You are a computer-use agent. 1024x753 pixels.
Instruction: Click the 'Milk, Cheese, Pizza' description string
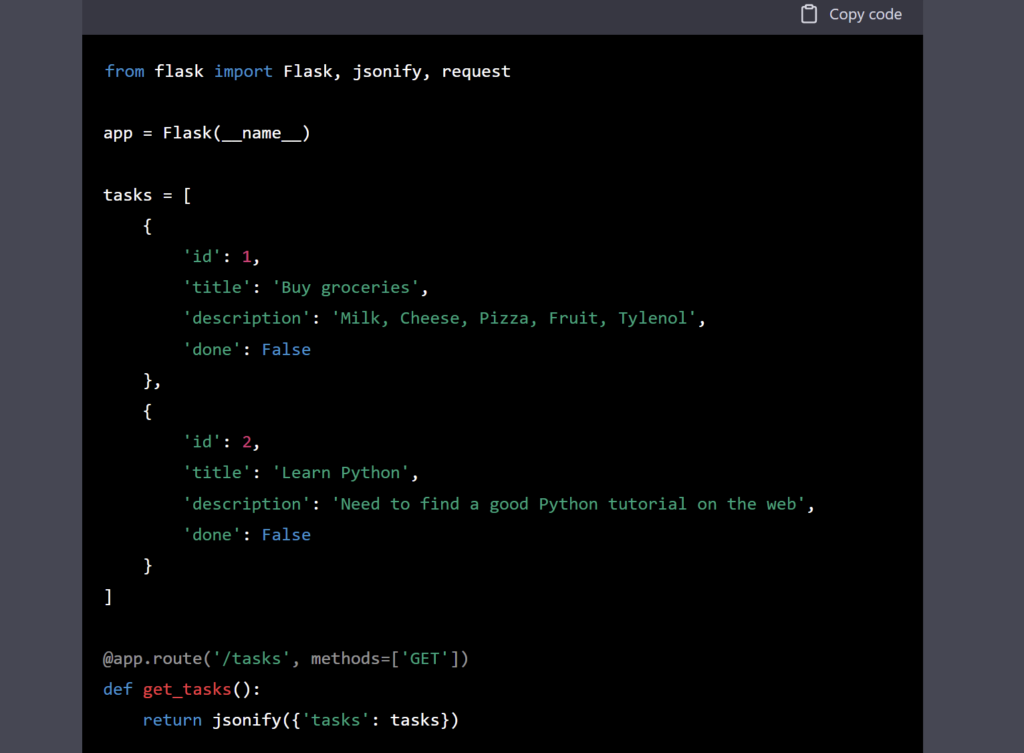515,319
